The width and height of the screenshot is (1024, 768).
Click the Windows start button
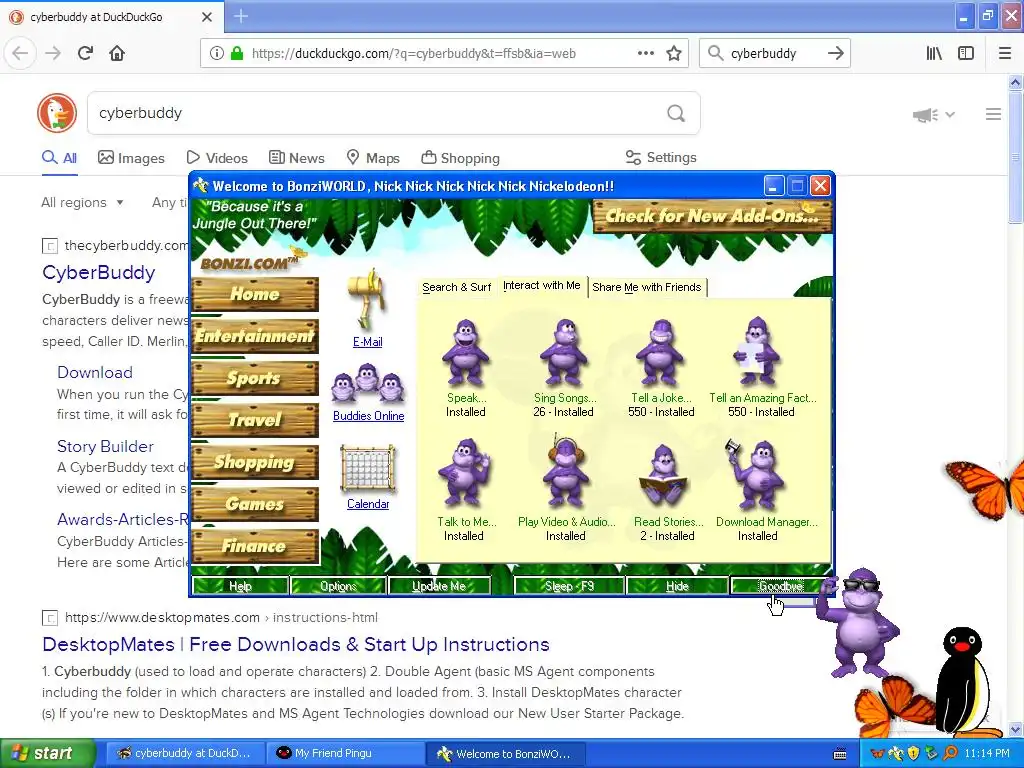(x=47, y=753)
